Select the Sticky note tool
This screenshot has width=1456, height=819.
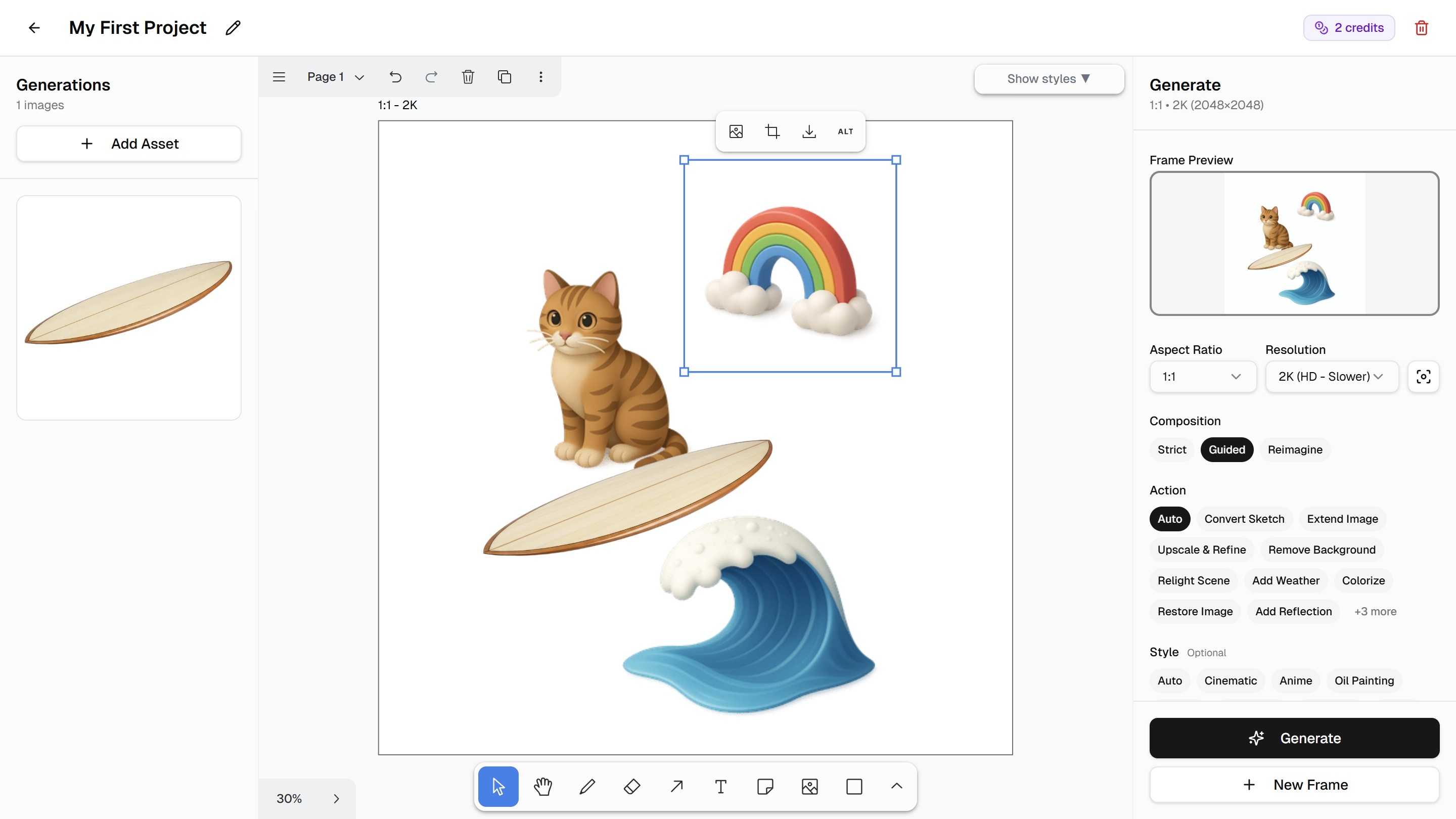coord(765,786)
